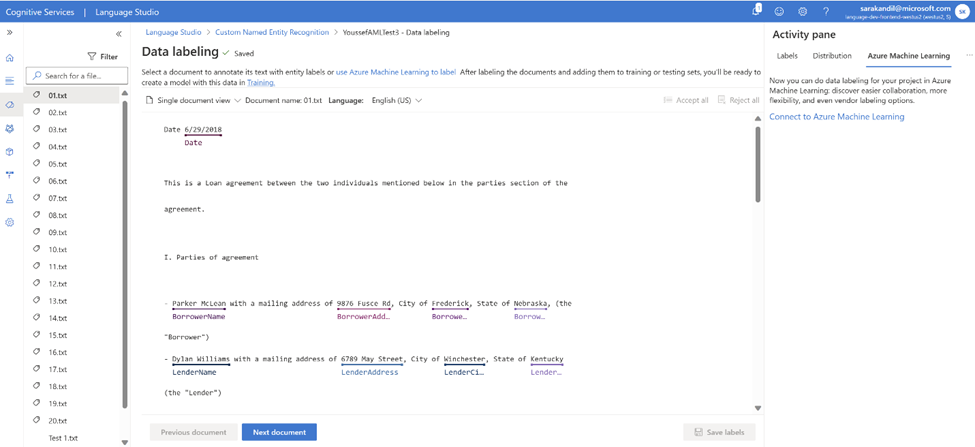
Task: Open the help question mark icon
Action: coord(826,11)
